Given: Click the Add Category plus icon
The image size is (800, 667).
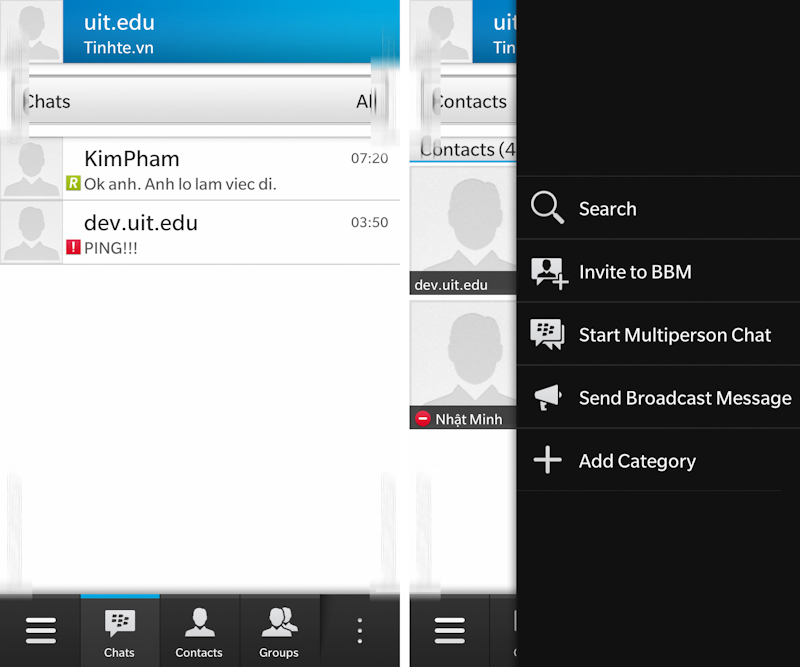Looking at the screenshot, I should [547, 461].
